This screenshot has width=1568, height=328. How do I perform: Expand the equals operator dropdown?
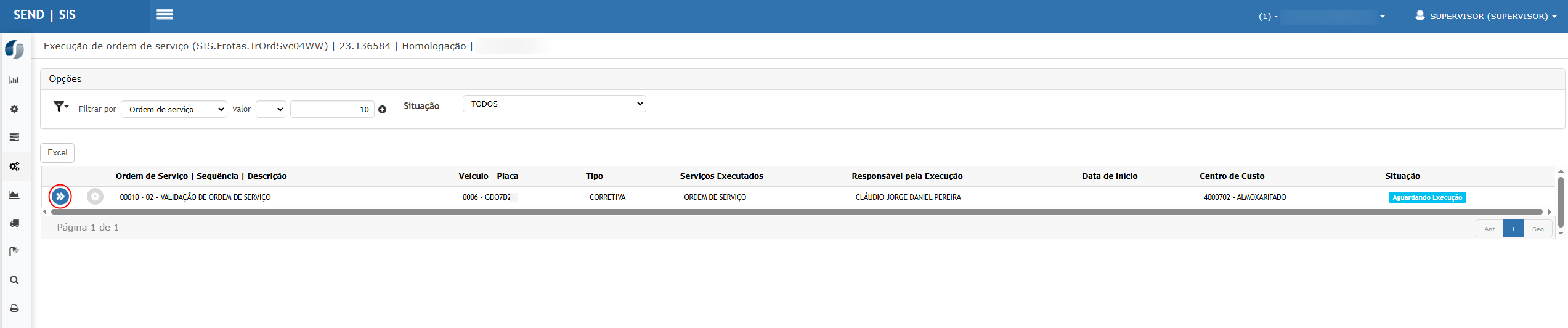[271, 109]
